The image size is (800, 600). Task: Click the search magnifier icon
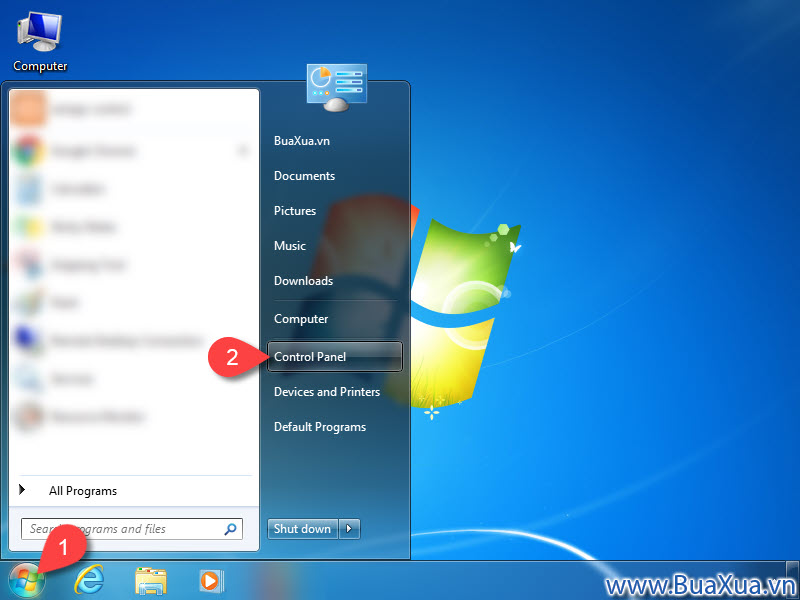231,529
